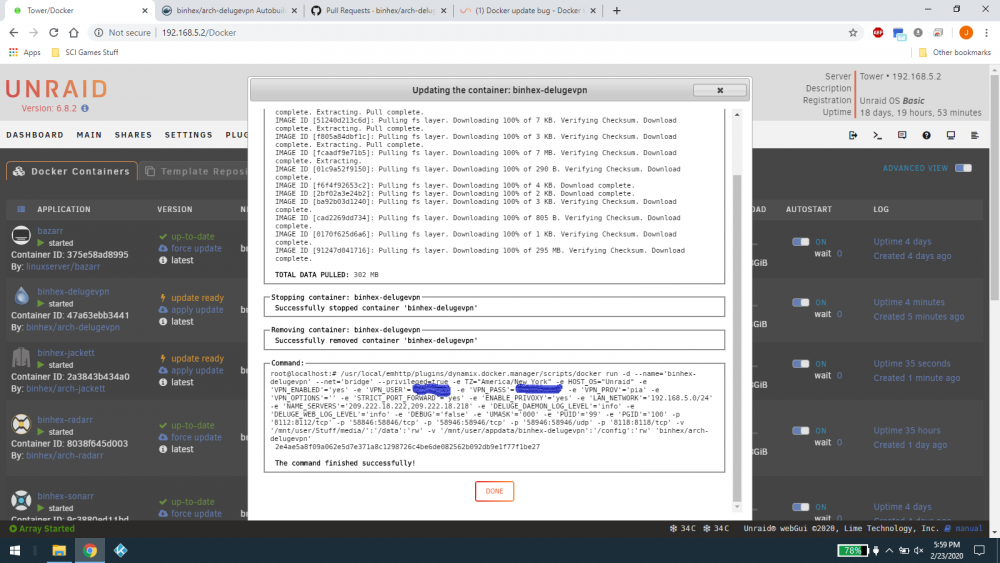Toggle autostart for binhex-jackett container
The image size is (1000, 563).
800,363
